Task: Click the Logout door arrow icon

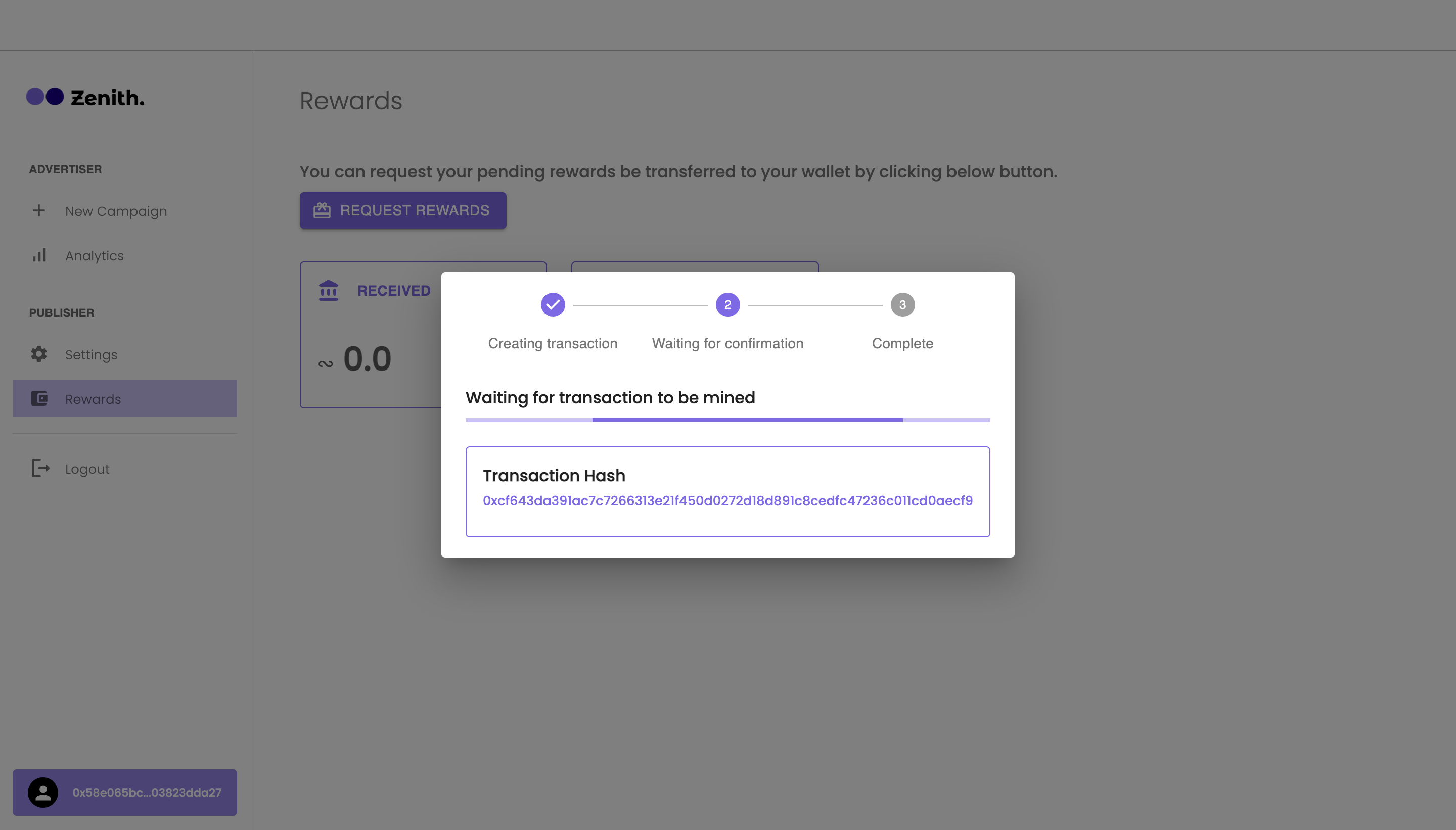Action: [x=40, y=469]
